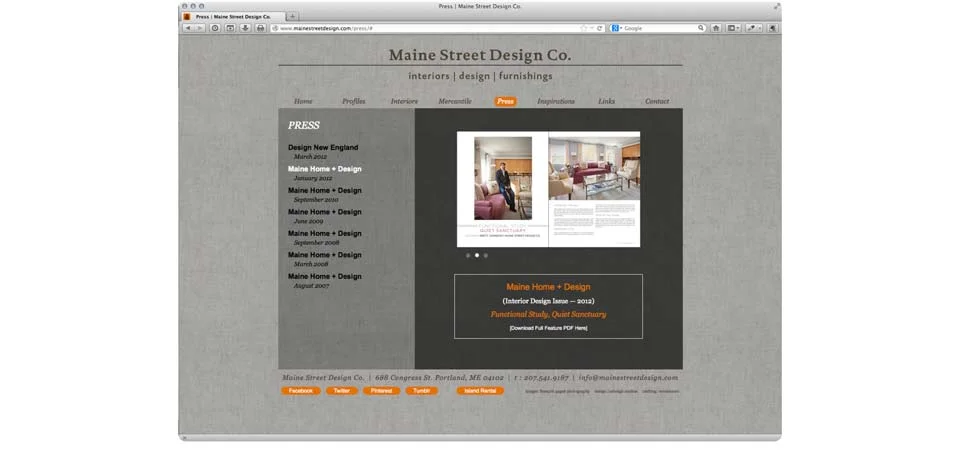
Task: Open Maine Home + Design August 2007 entry
Action: (324, 280)
